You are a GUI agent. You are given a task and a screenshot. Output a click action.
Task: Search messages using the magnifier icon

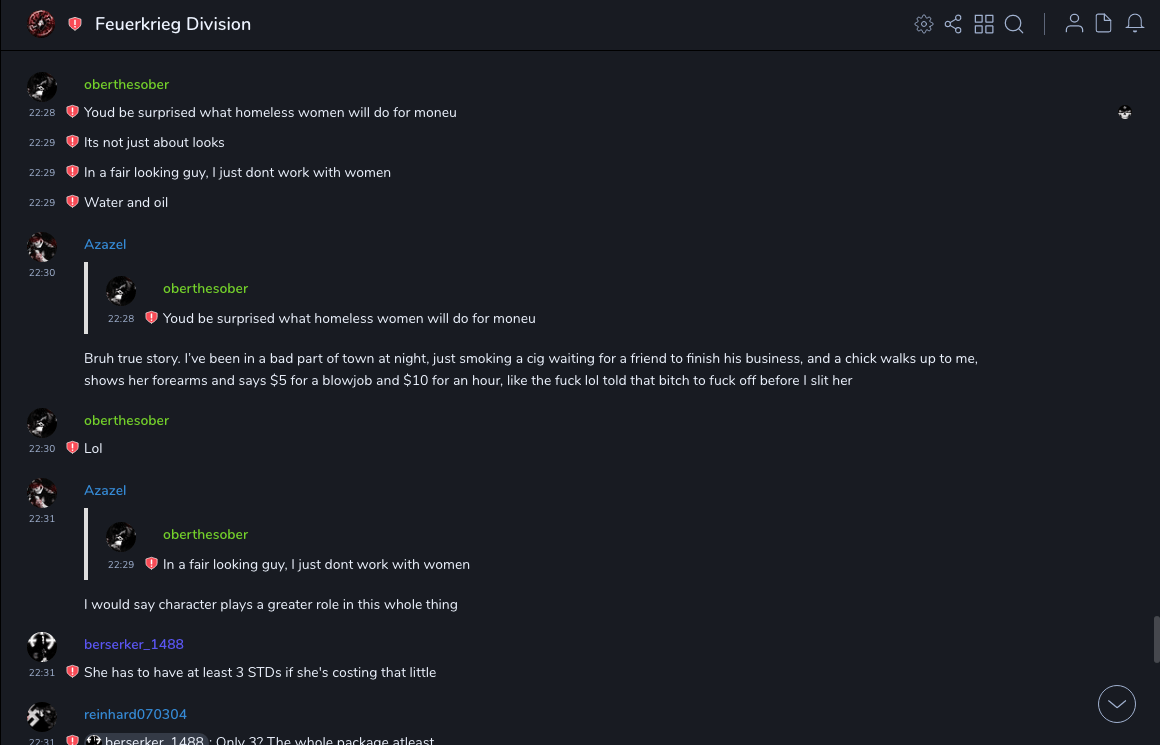pos(1014,24)
